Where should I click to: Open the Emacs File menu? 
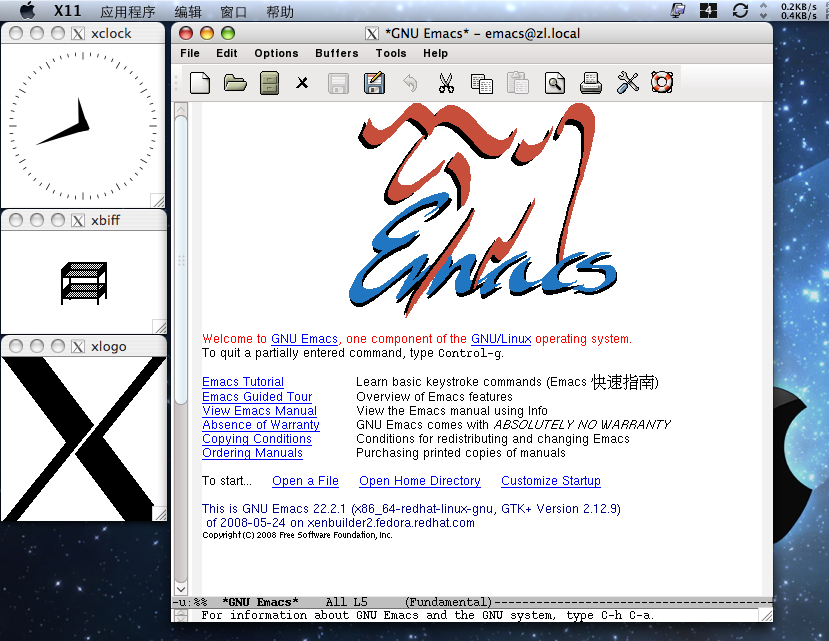pos(190,53)
